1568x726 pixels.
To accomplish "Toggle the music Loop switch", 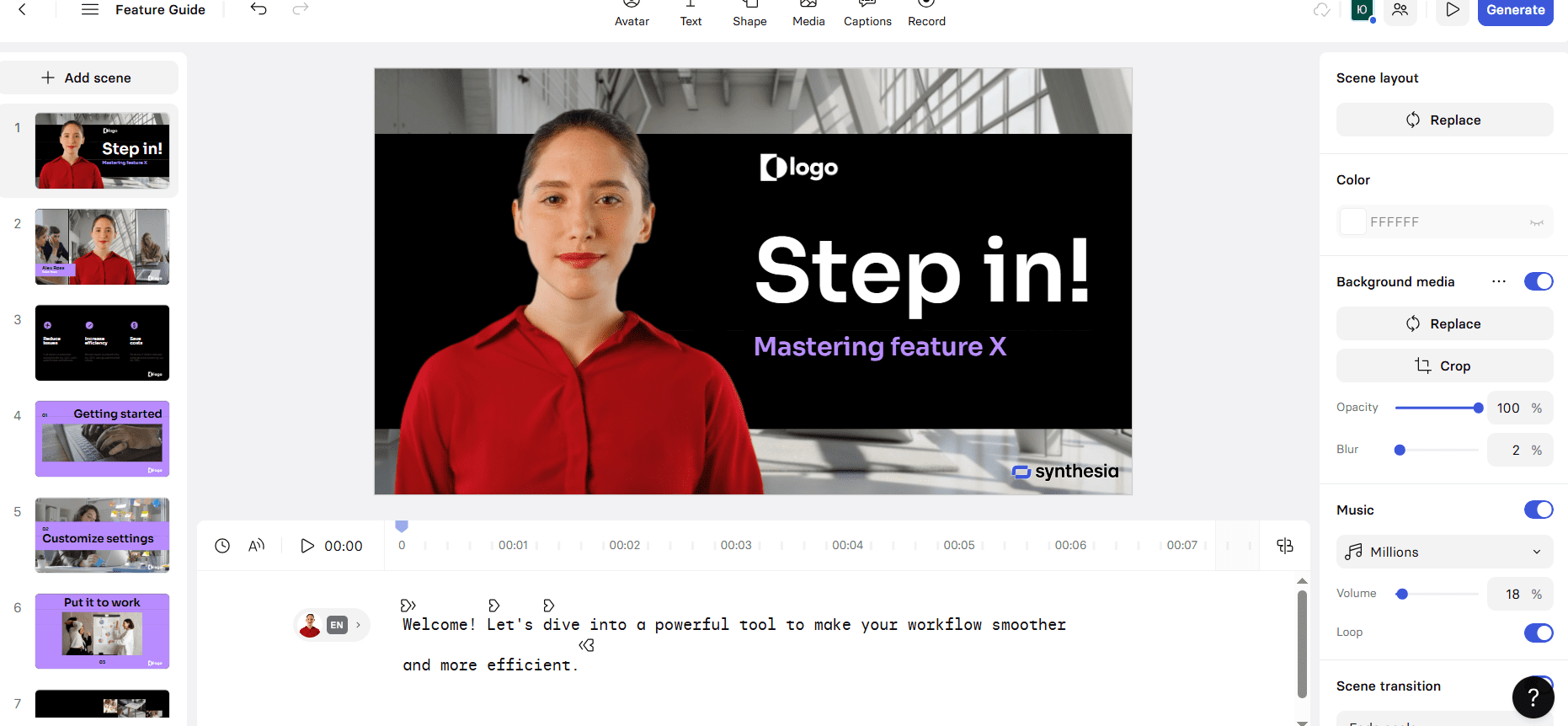I will [1538, 633].
